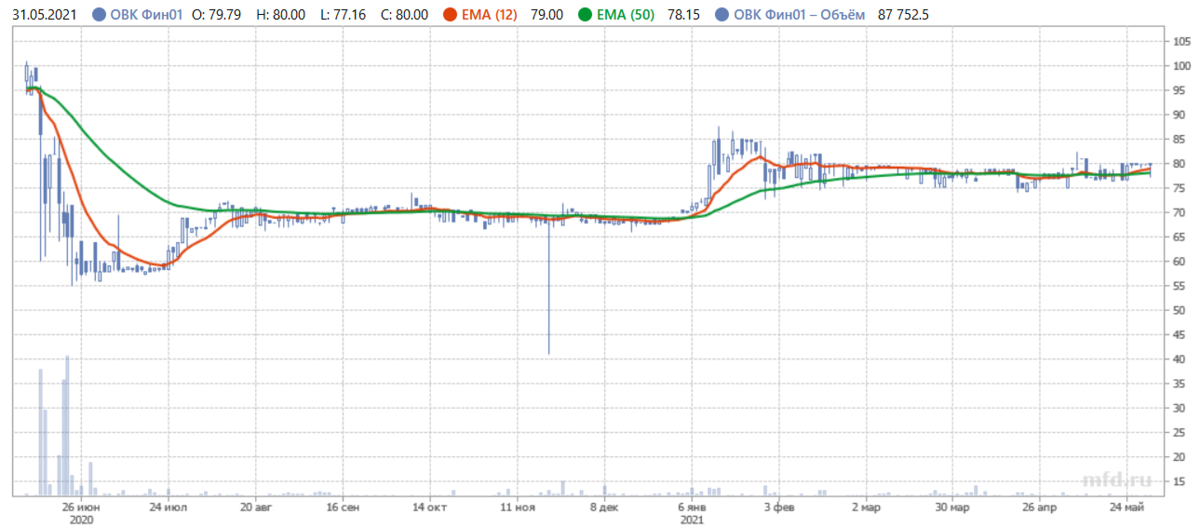
Task: Click the 40 price axis label
Action: point(1179,359)
